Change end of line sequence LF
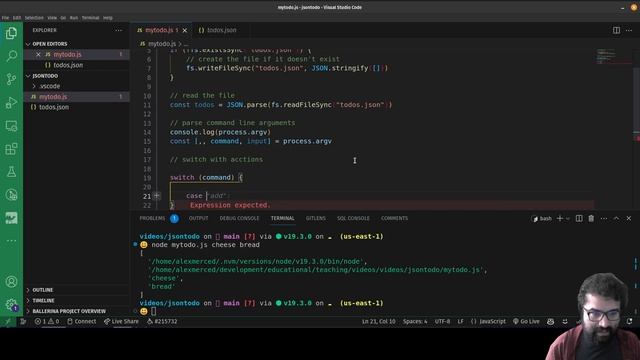The width and height of the screenshot is (640, 360). click(x=460, y=322)
